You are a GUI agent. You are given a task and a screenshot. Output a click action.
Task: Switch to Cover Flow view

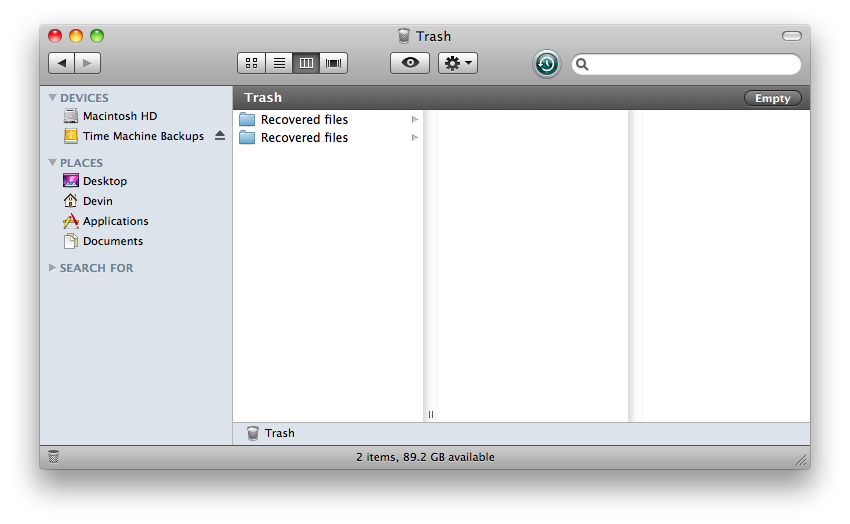[x=333, y=63]
